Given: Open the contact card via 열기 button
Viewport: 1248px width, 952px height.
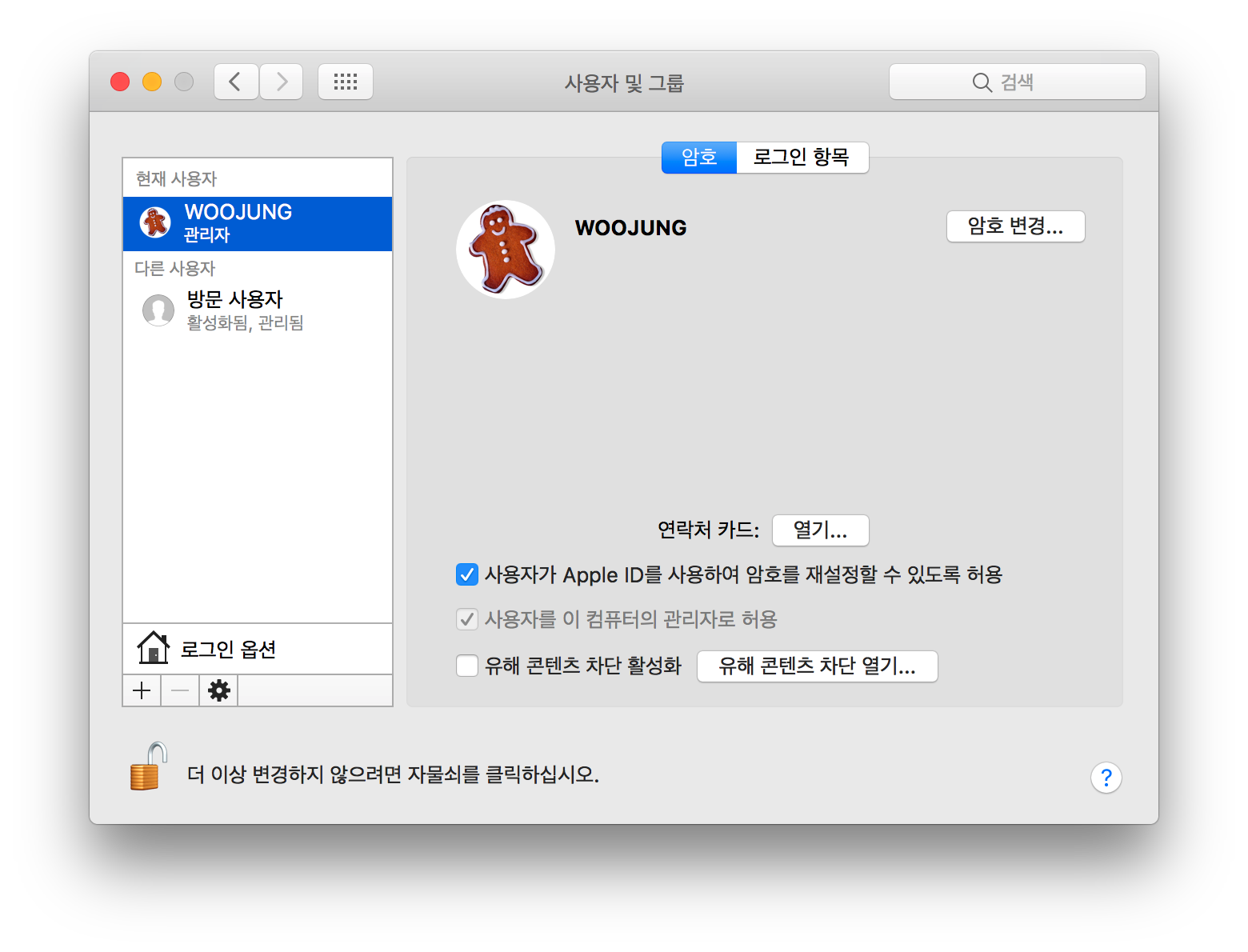Looking at the screenshot, I should (820, 530).
